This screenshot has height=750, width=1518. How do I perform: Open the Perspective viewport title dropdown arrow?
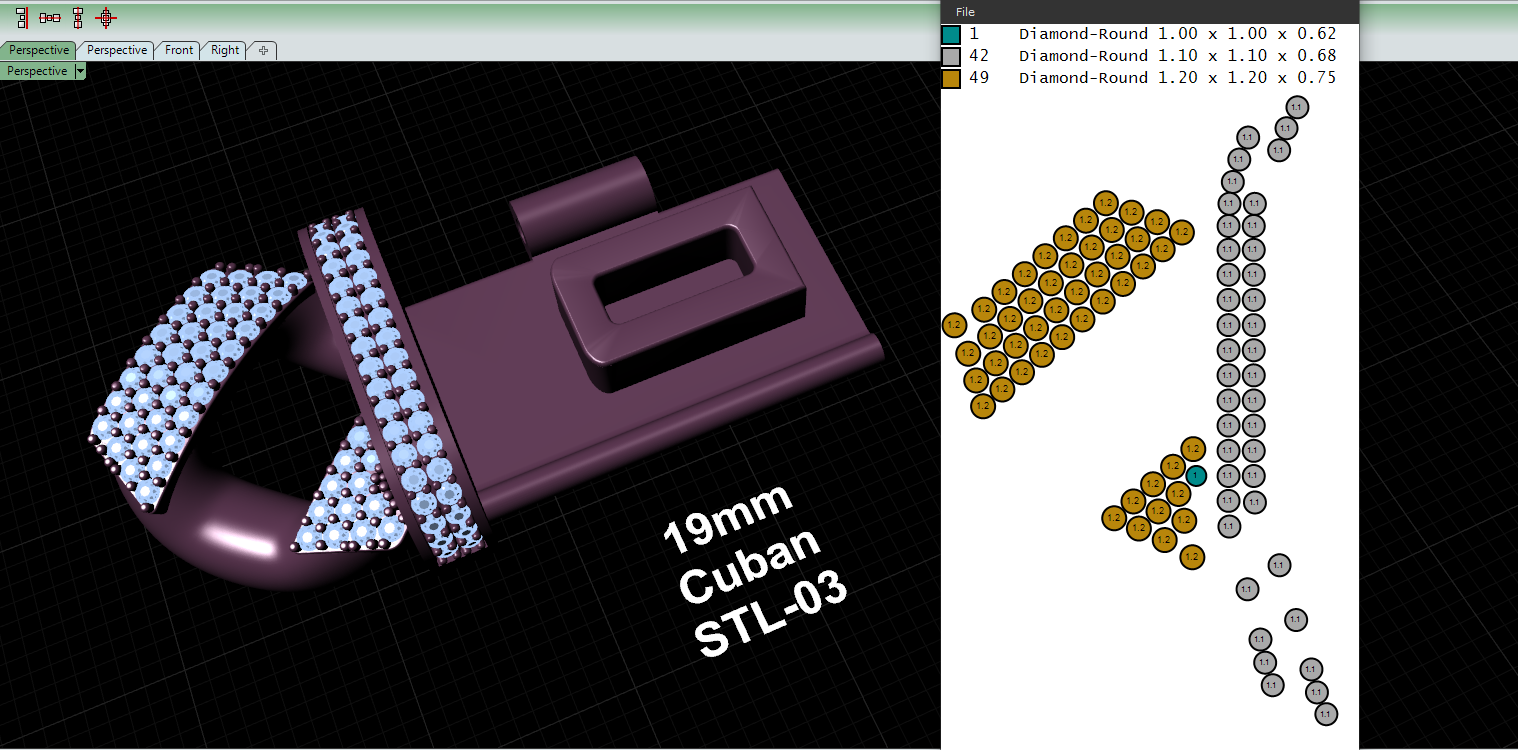[x=80, y=71]
